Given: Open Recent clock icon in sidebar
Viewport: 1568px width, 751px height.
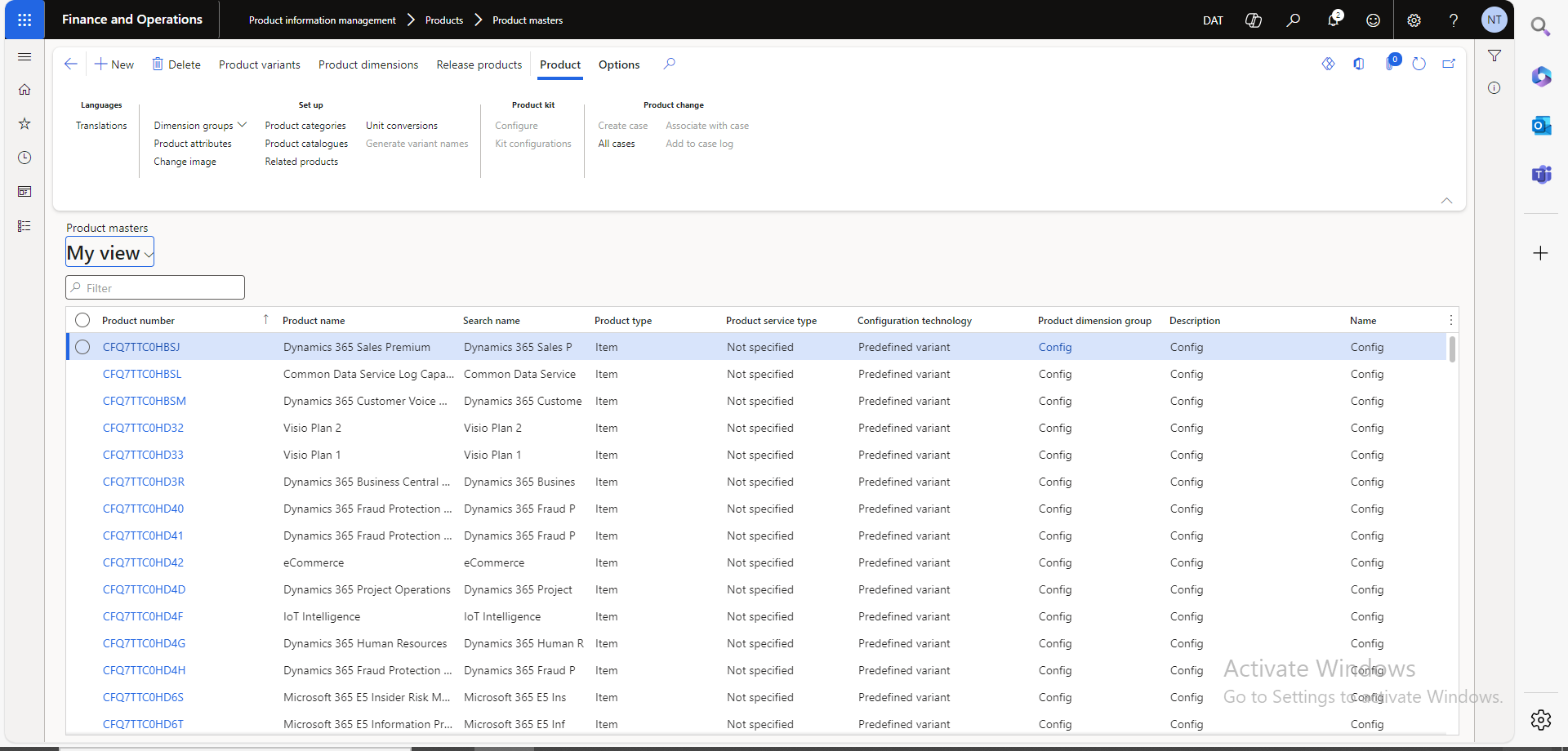Looking at the screenshot, I should [24, 158].
